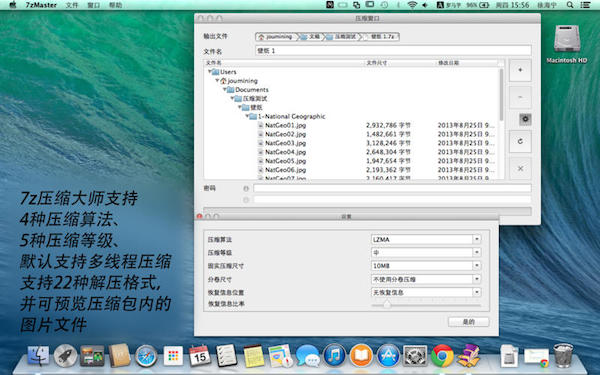Launch iTunes from the dock
Image resolution: width=600 pixels, height=375 pixels.
coord(334,355)
